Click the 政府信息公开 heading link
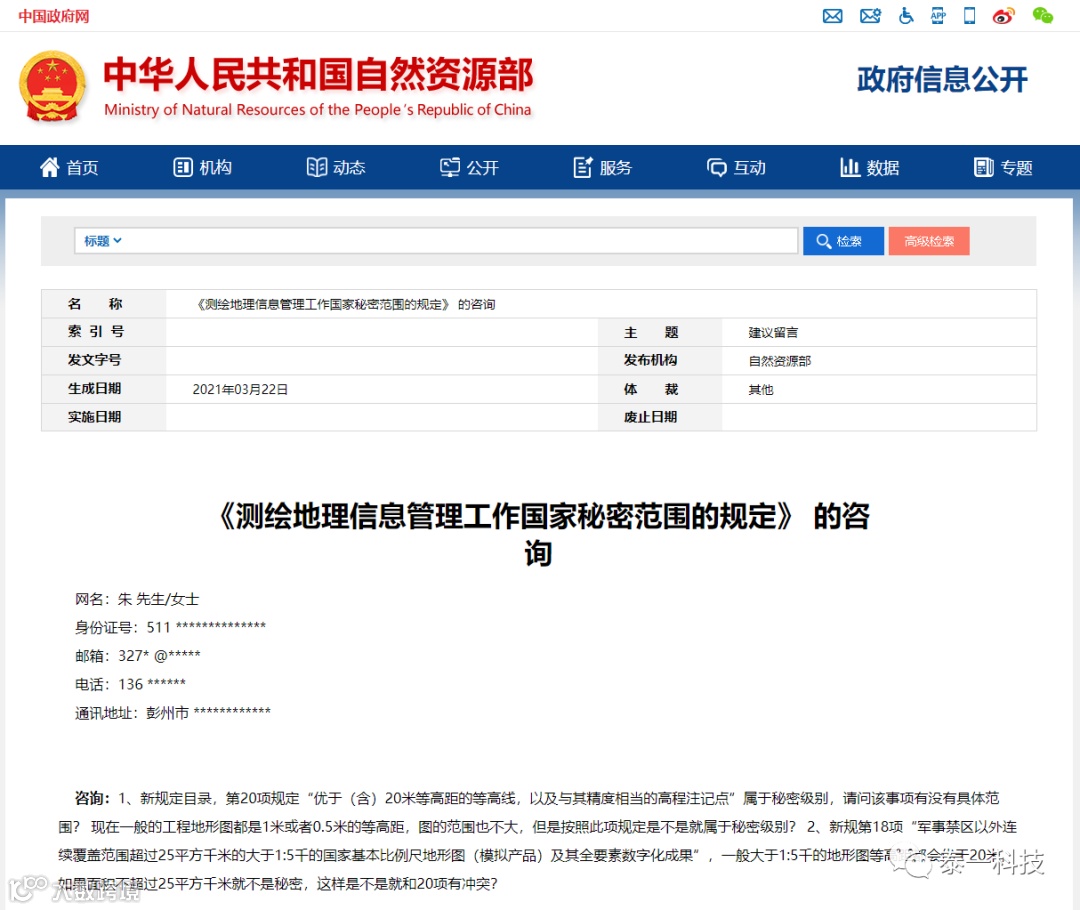 [942, 79]
